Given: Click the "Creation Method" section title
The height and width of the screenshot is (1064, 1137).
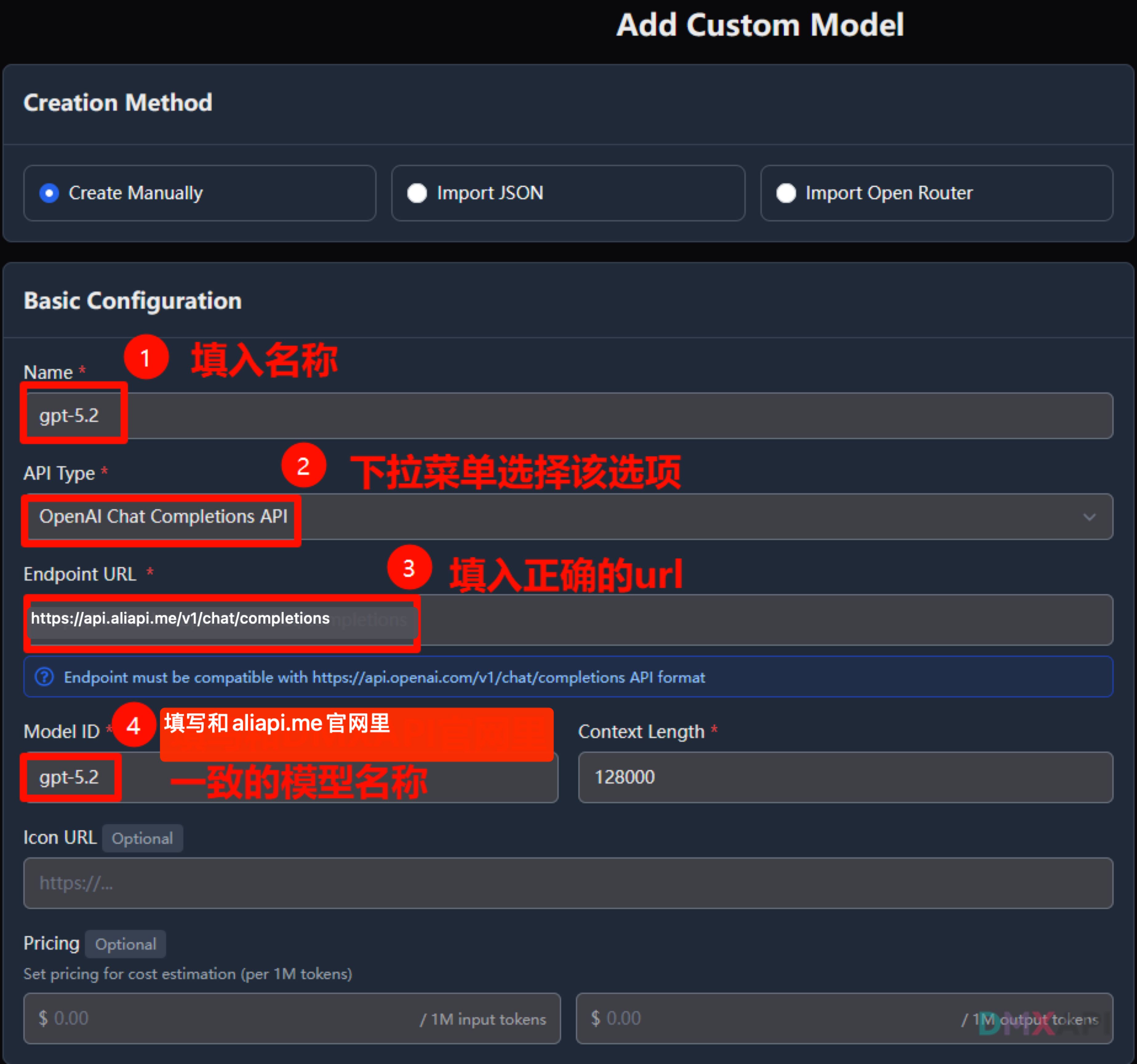Looking at the screenshot, I should pos(118,103).
